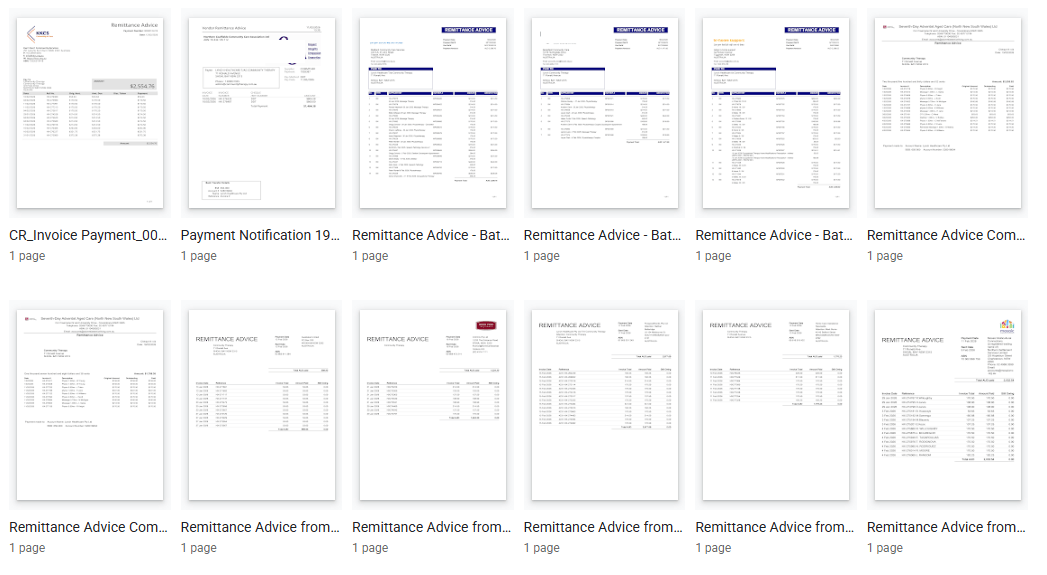The height and width of the screenshot is (575, 1047).
Task: Open top-row 'Remittance Advice Com...' thumbnail
Action: click(947, 113)
